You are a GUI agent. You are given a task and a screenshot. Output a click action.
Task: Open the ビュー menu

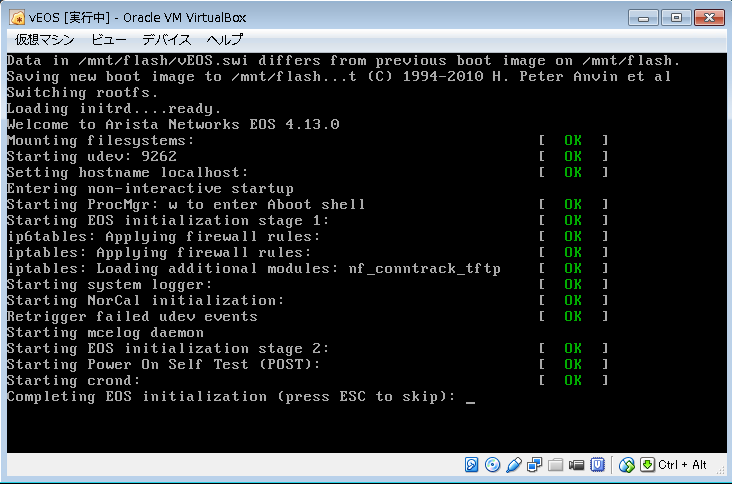click(109, 40)
